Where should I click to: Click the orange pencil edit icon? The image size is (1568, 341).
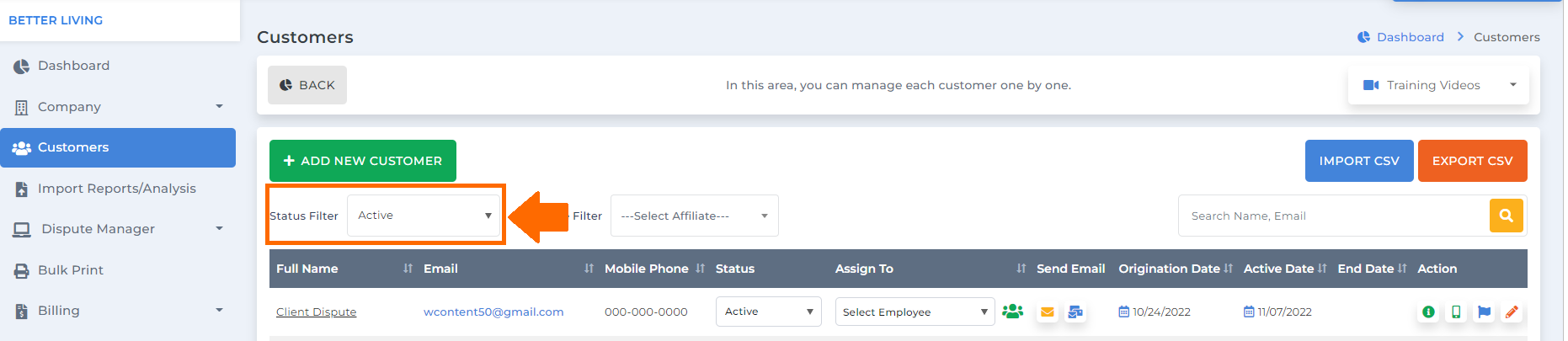pyautogui.click(x=1512, y=312)
